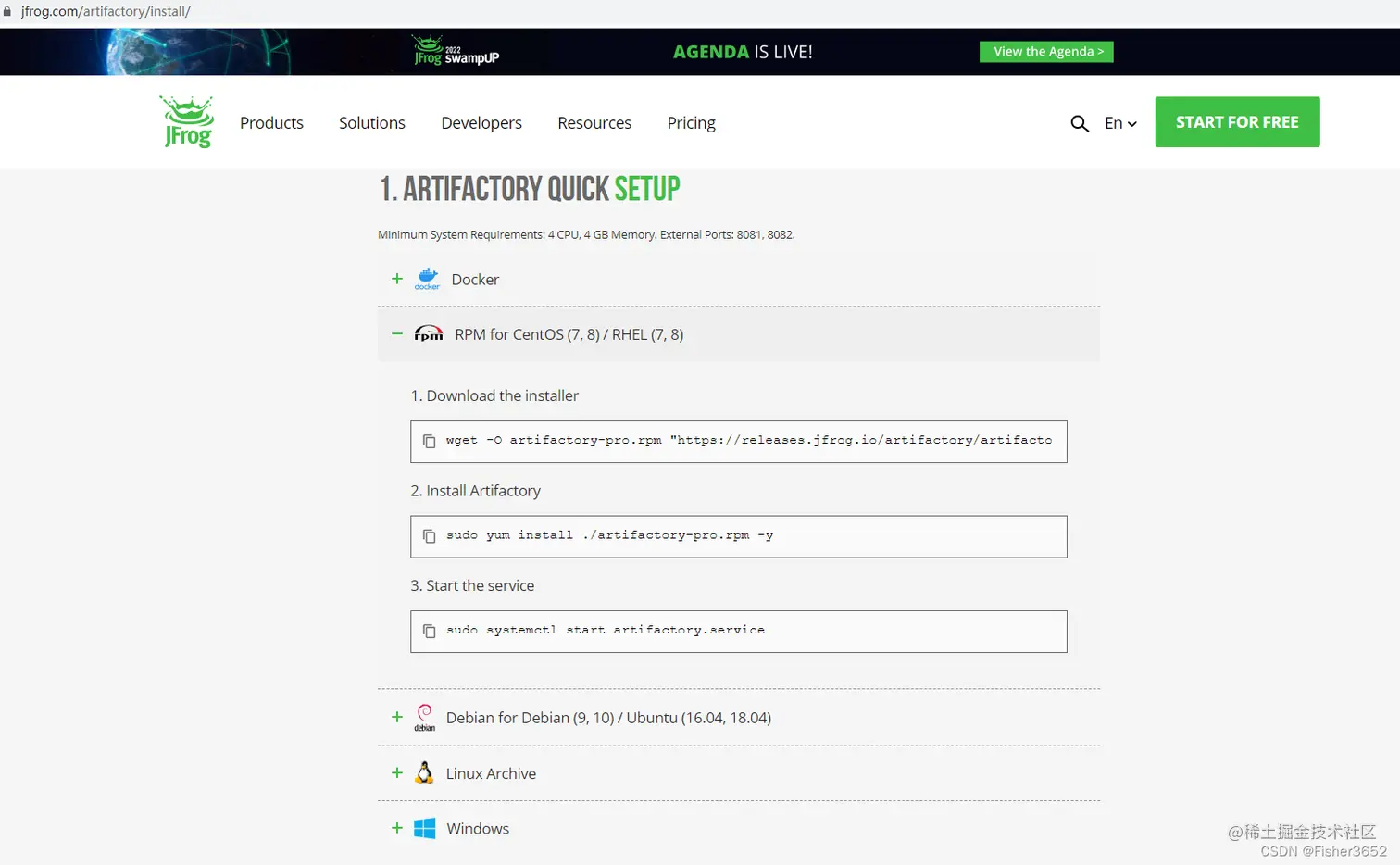Click RPM for CentOS / RHEL title
This screenshot has height=865, width=1400.
[569, 334]
